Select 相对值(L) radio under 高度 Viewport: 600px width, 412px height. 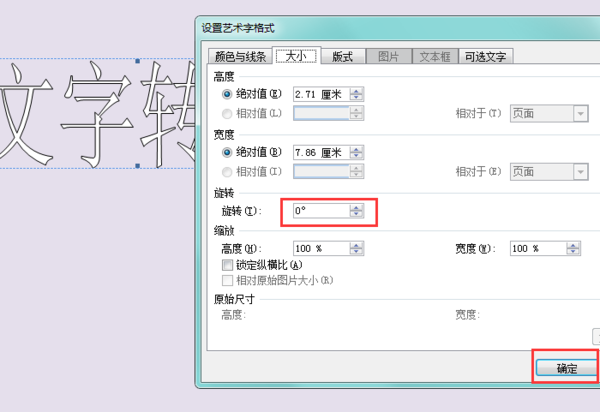tap(227, 114)
